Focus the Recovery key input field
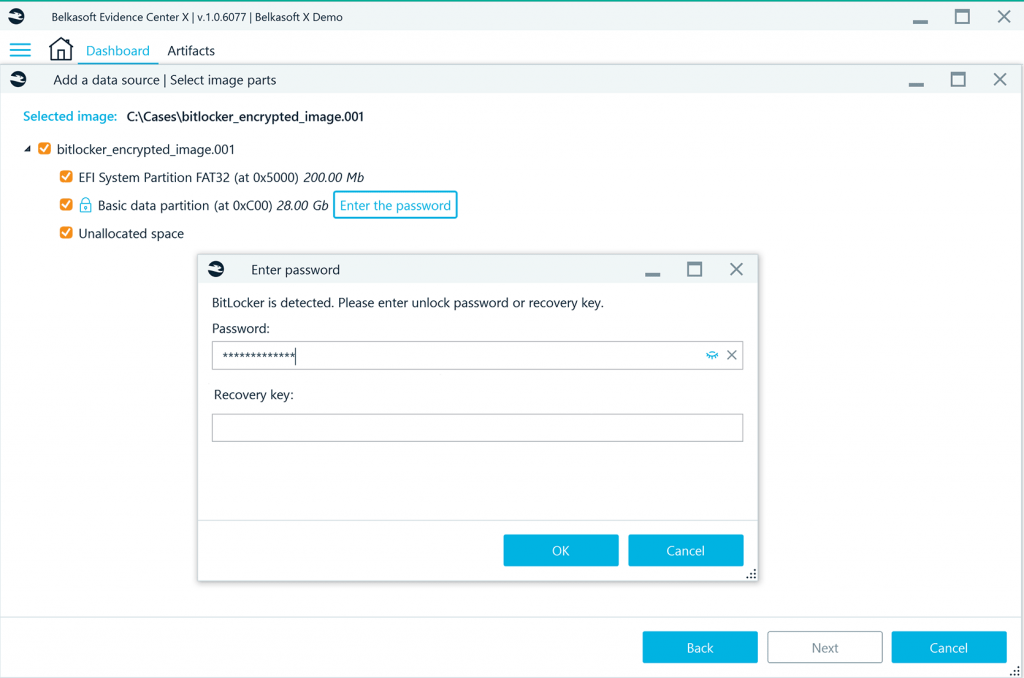This screenshot has height=678, width=1024. 477,428
